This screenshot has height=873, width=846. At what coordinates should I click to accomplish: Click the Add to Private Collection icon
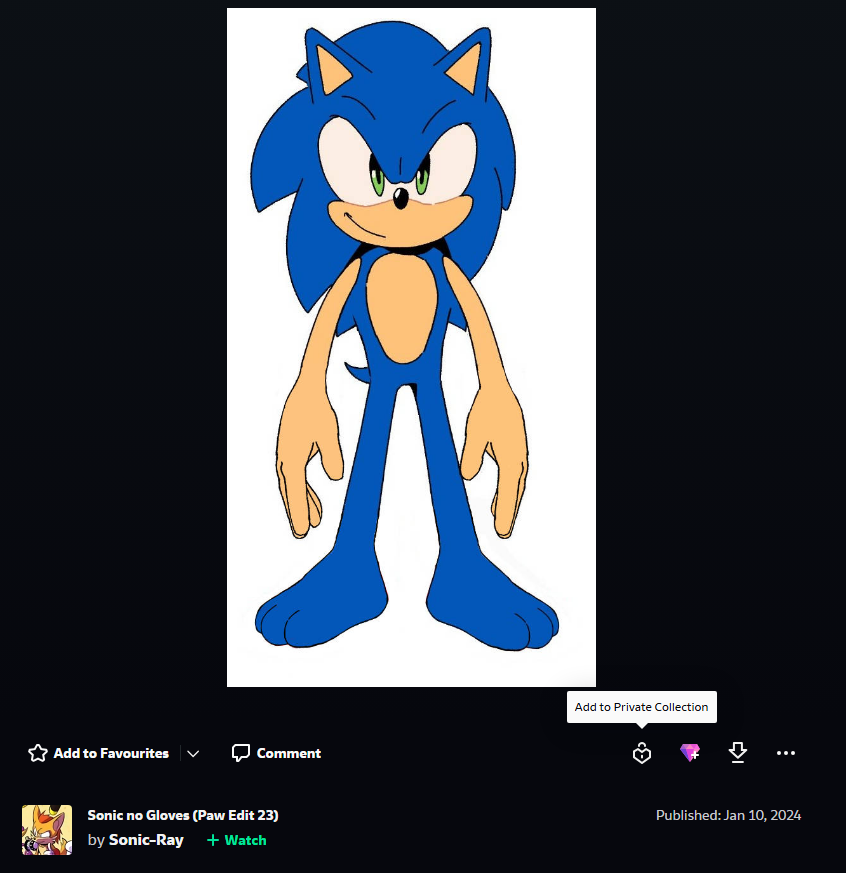[x=642, y=753]
